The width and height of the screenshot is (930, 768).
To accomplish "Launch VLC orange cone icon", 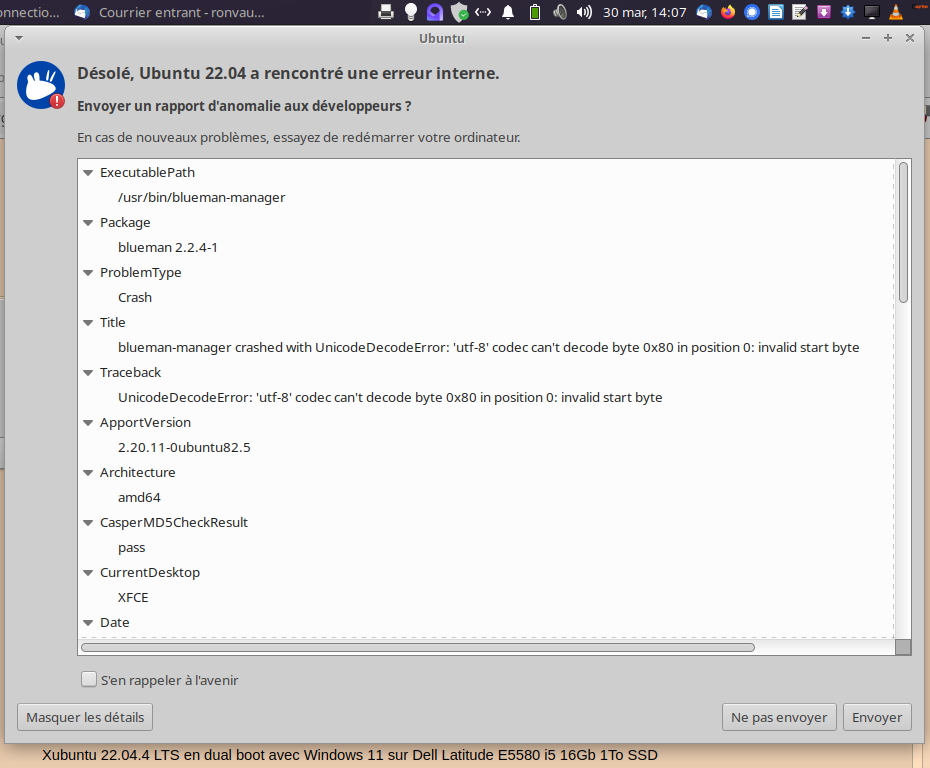I will [896, 12].
